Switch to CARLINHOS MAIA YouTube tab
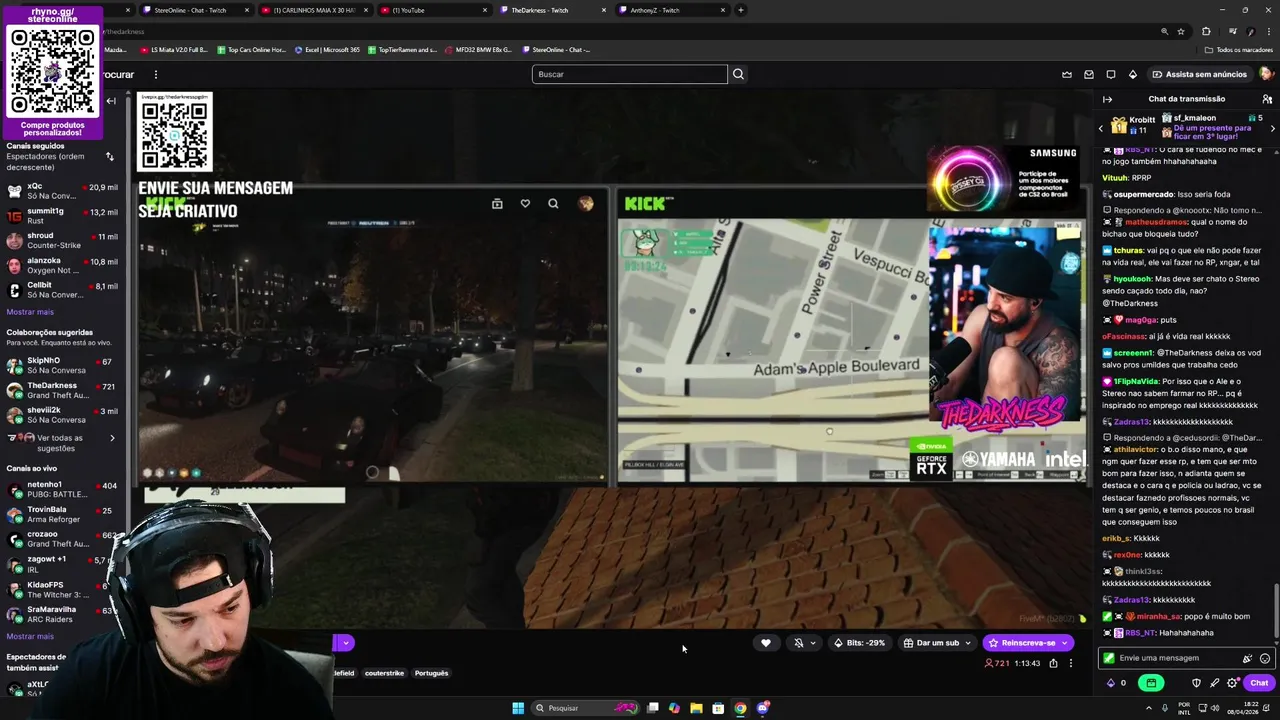This screenshot has height=720, width=1280. pos(313,10)
